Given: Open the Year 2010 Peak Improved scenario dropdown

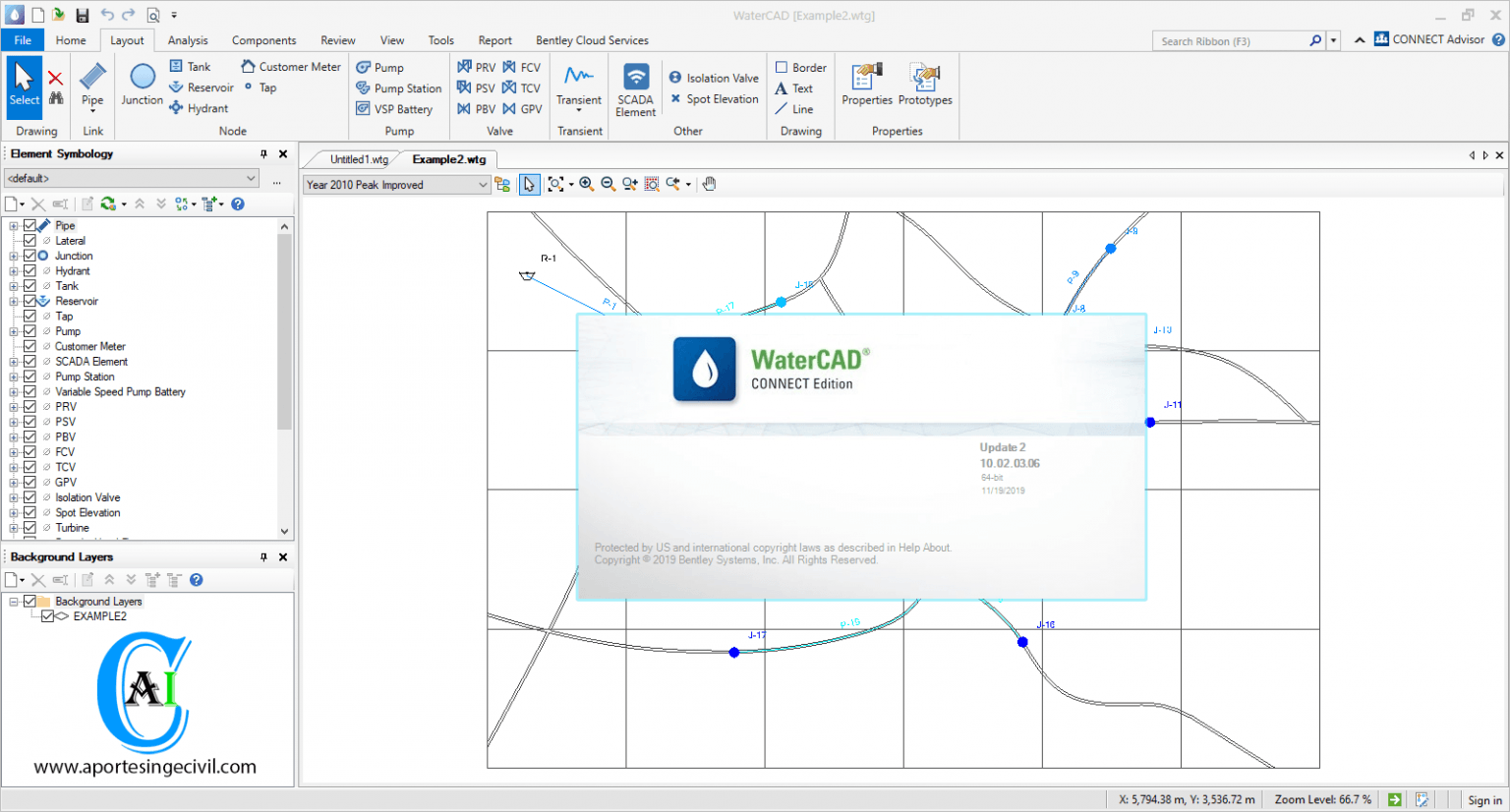Looking at the screenshot, I should [482, 184].
